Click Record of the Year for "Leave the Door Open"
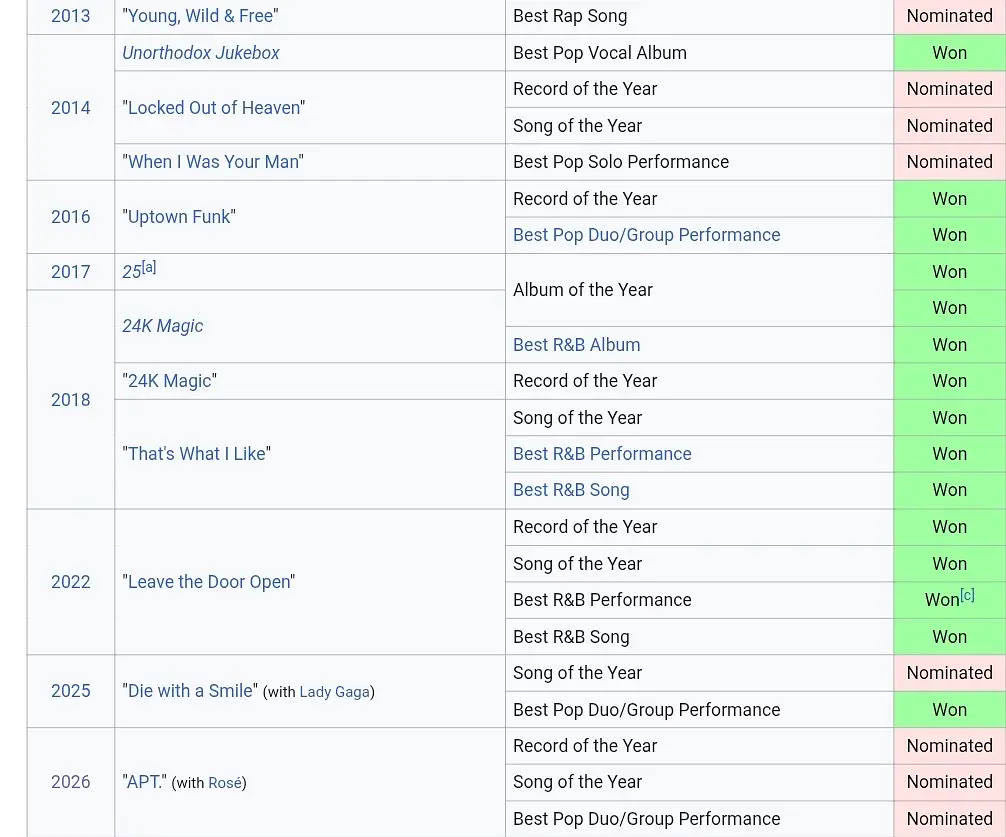This screenshot has width=1006, height=837. (699, 527)
